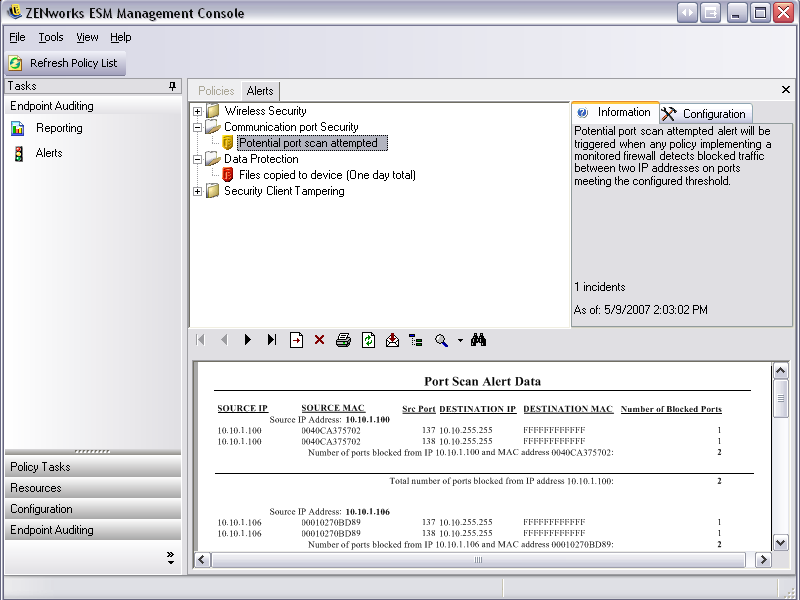
Task: Click Number of Blocked Ports header
Action: point(671,409)
